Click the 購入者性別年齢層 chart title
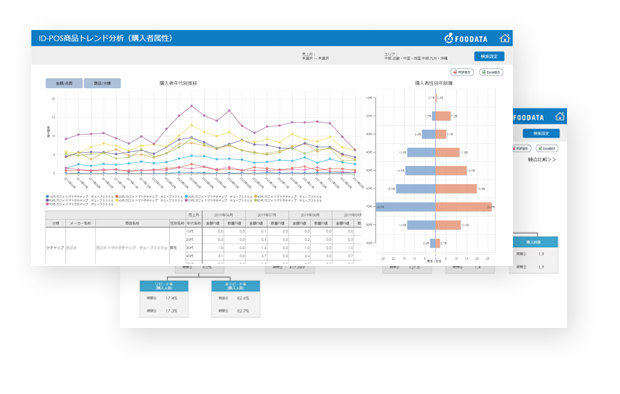This screenshot has height=394, width=620. (433, 83)
